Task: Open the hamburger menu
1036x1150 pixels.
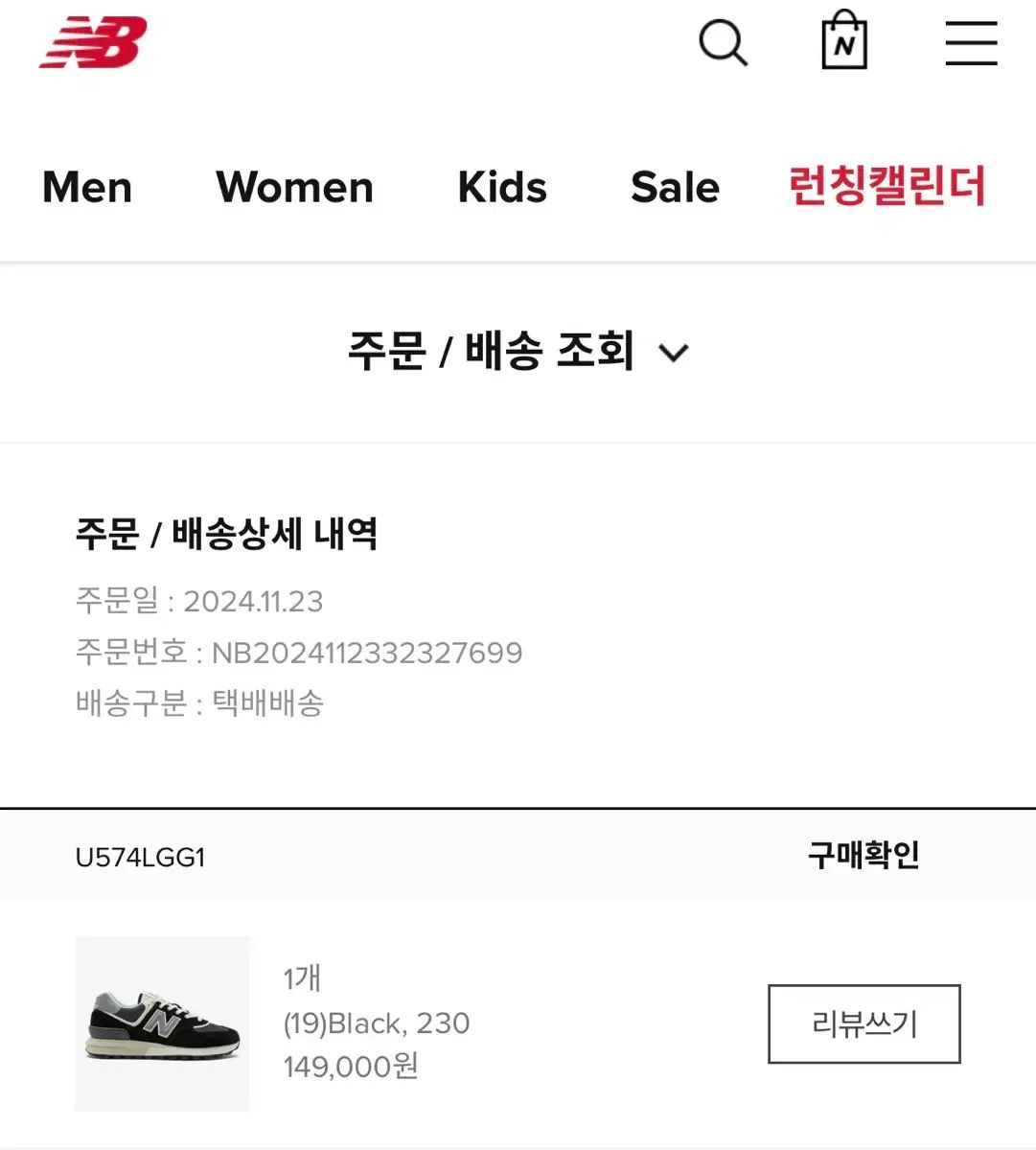Action: 971,43
